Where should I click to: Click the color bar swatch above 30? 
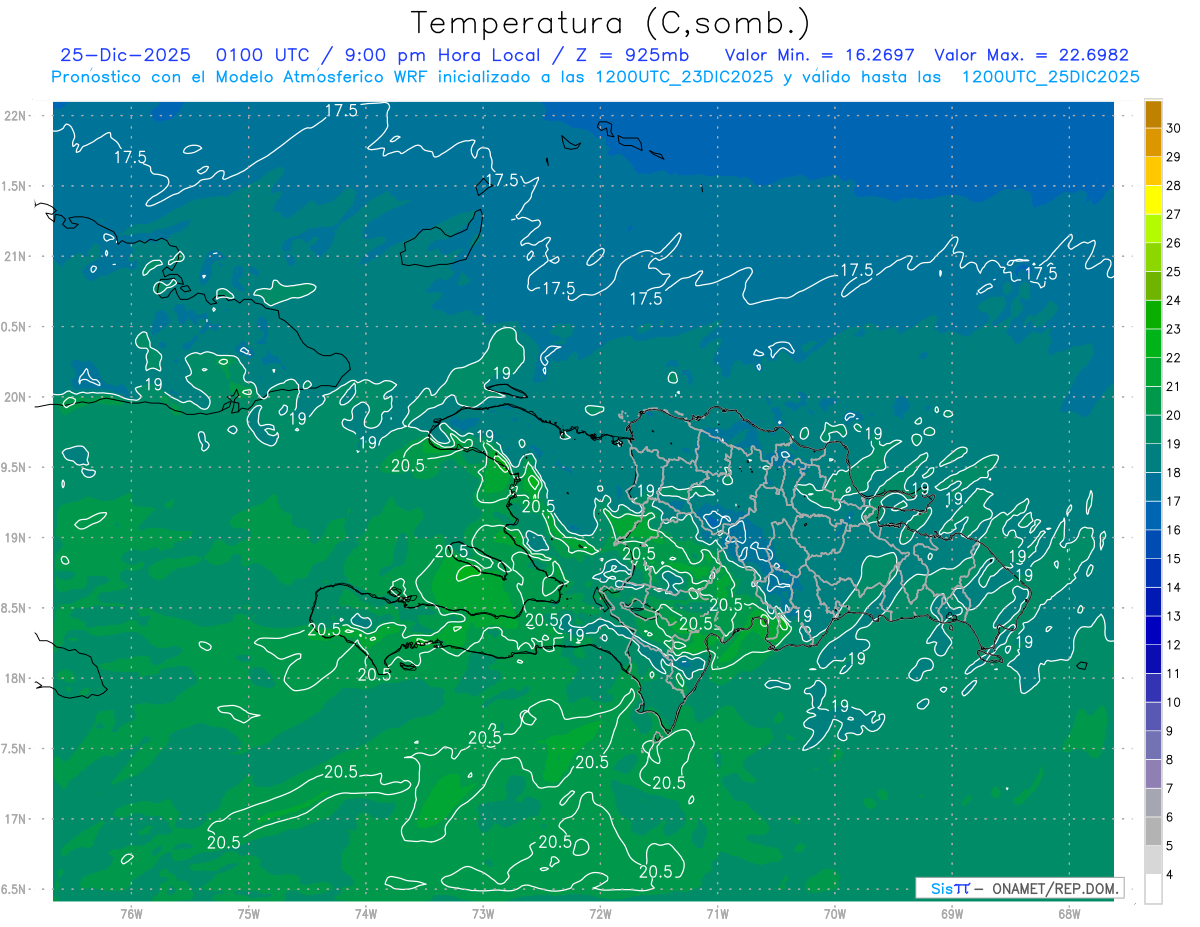click(1153, 114)
